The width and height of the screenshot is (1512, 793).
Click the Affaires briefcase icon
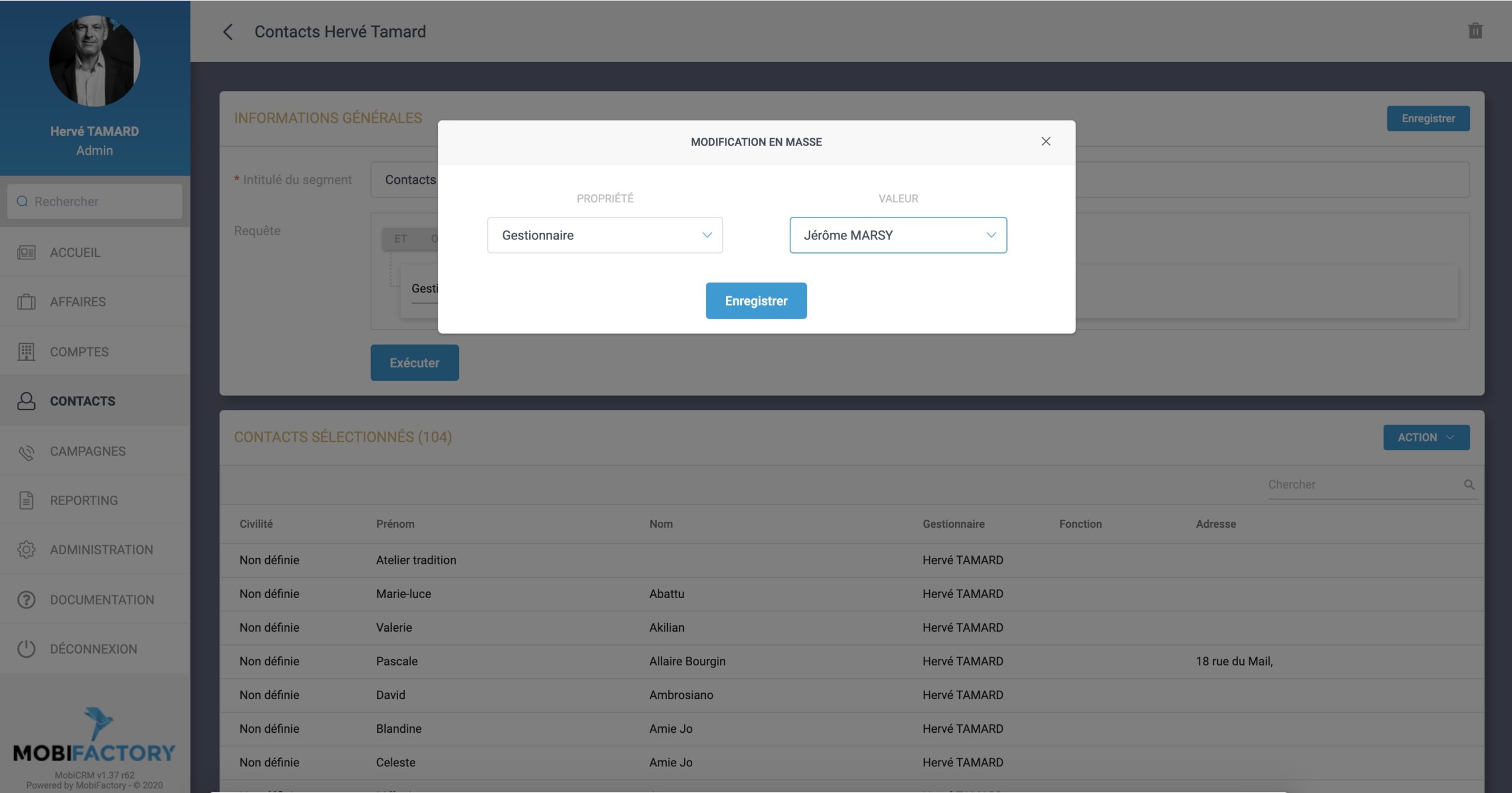point(26,302)
